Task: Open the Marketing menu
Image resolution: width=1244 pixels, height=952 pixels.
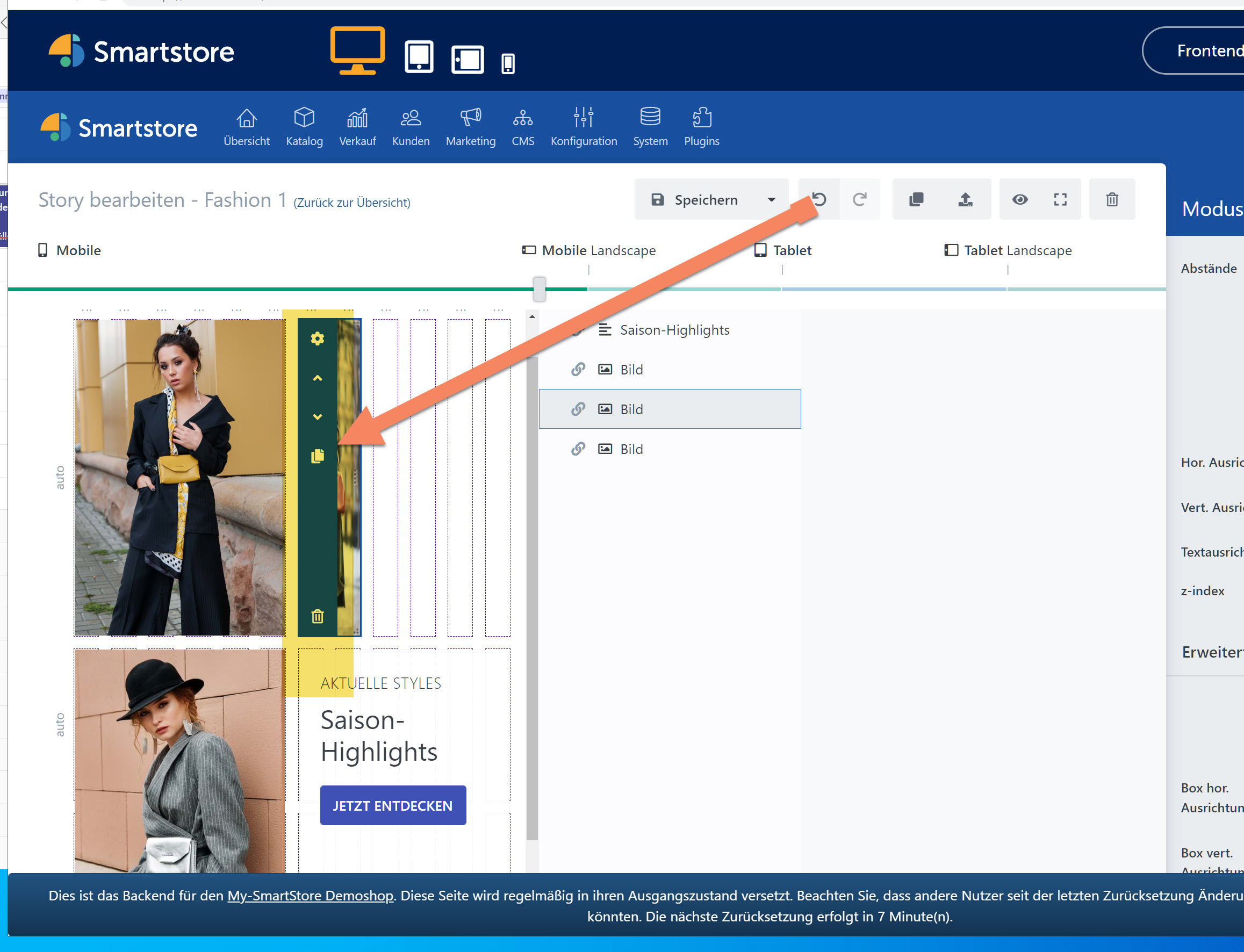Action: pyautogui.click(x=470, y=126)
